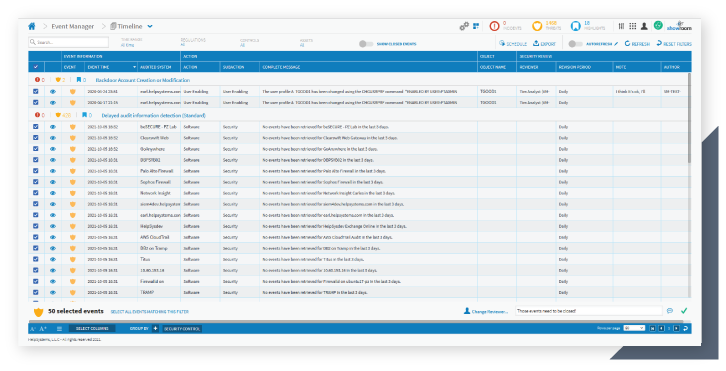
Task: Click the red Incidents alert icon
Action: [x=494, y=26]
